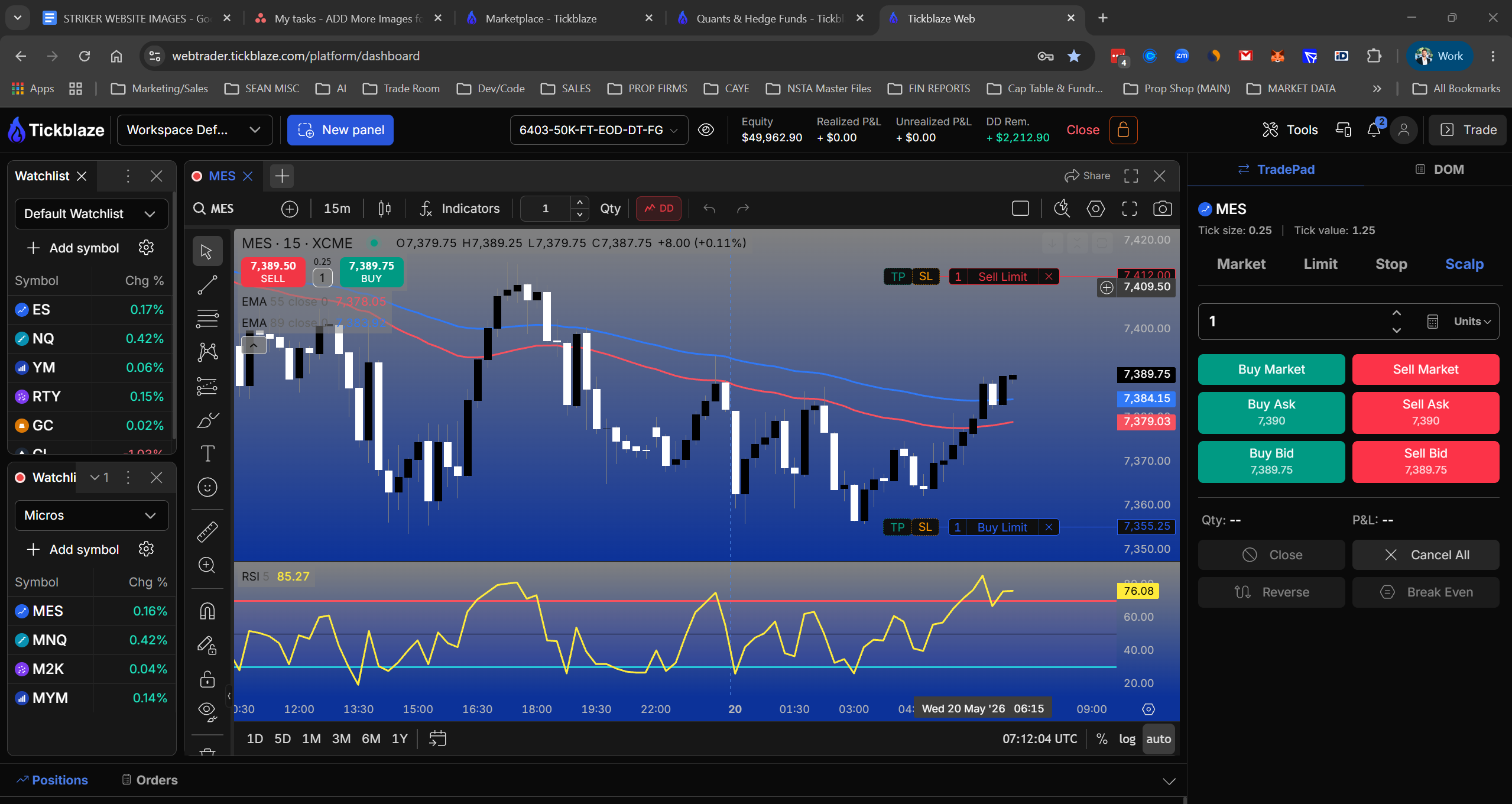Open the emoji icons tool
Viewport: 1512px width, 804px height.
pos(207,487)
